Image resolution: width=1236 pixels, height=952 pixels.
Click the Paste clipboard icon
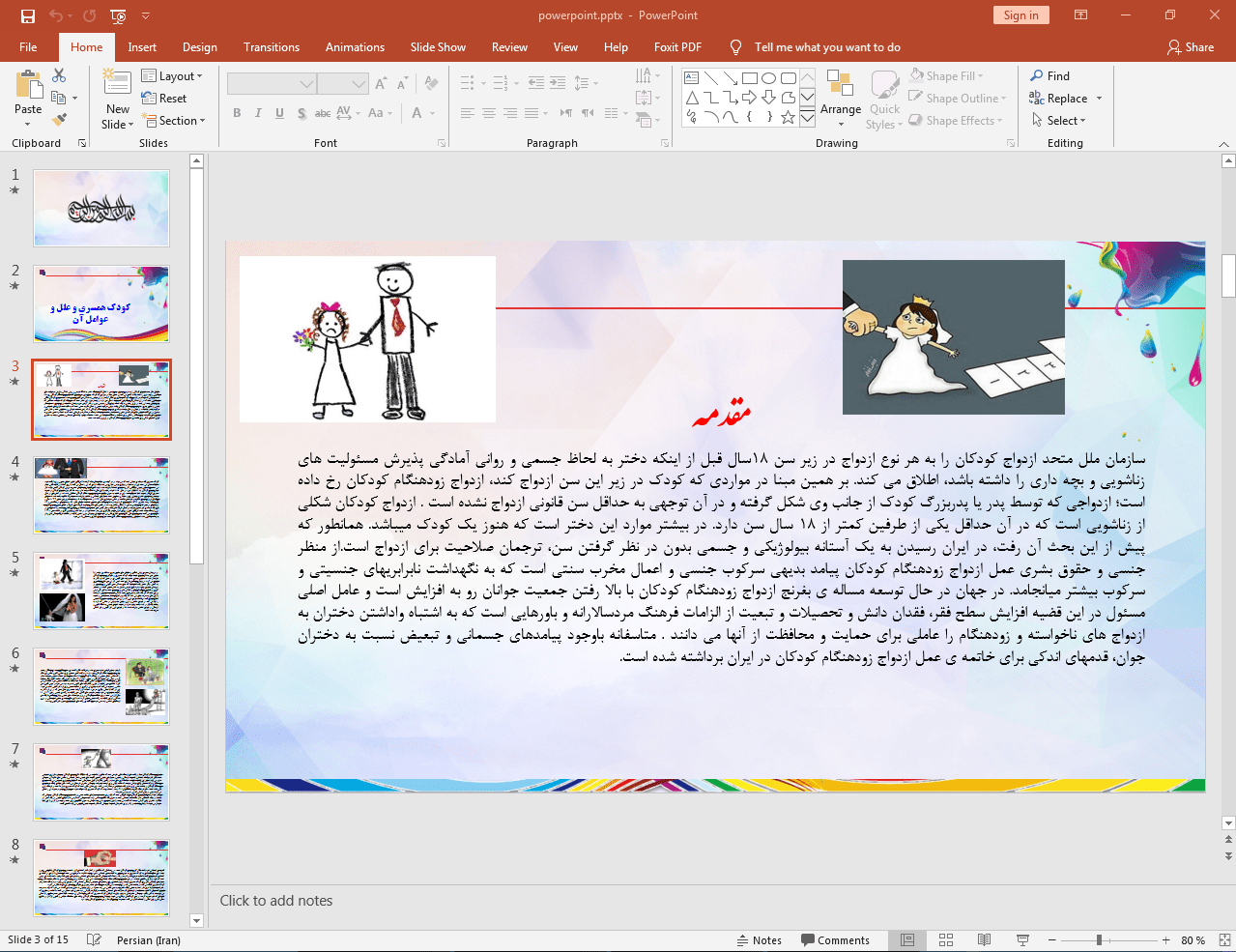pyautogui.click(x=28, y=85)
